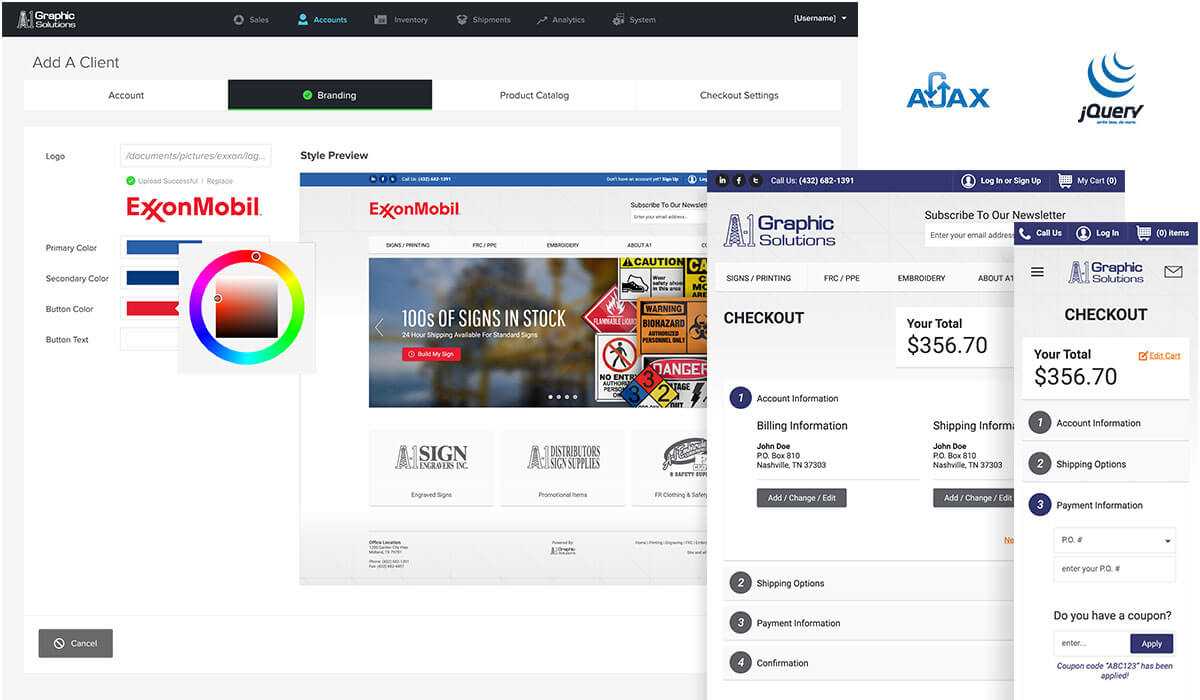Tap the Log In user icon on mobile view

tap(1083, 233)
